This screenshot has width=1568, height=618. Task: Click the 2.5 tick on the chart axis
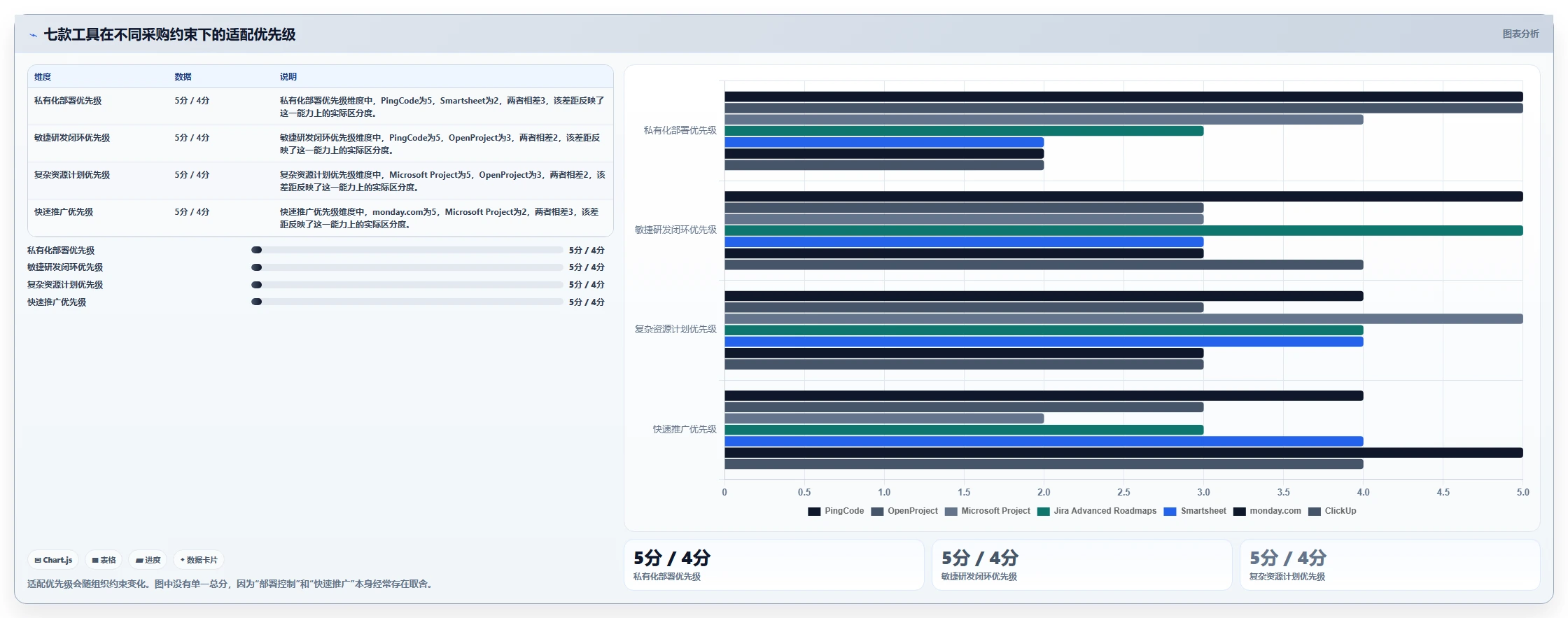click(x=1123, y=493)
